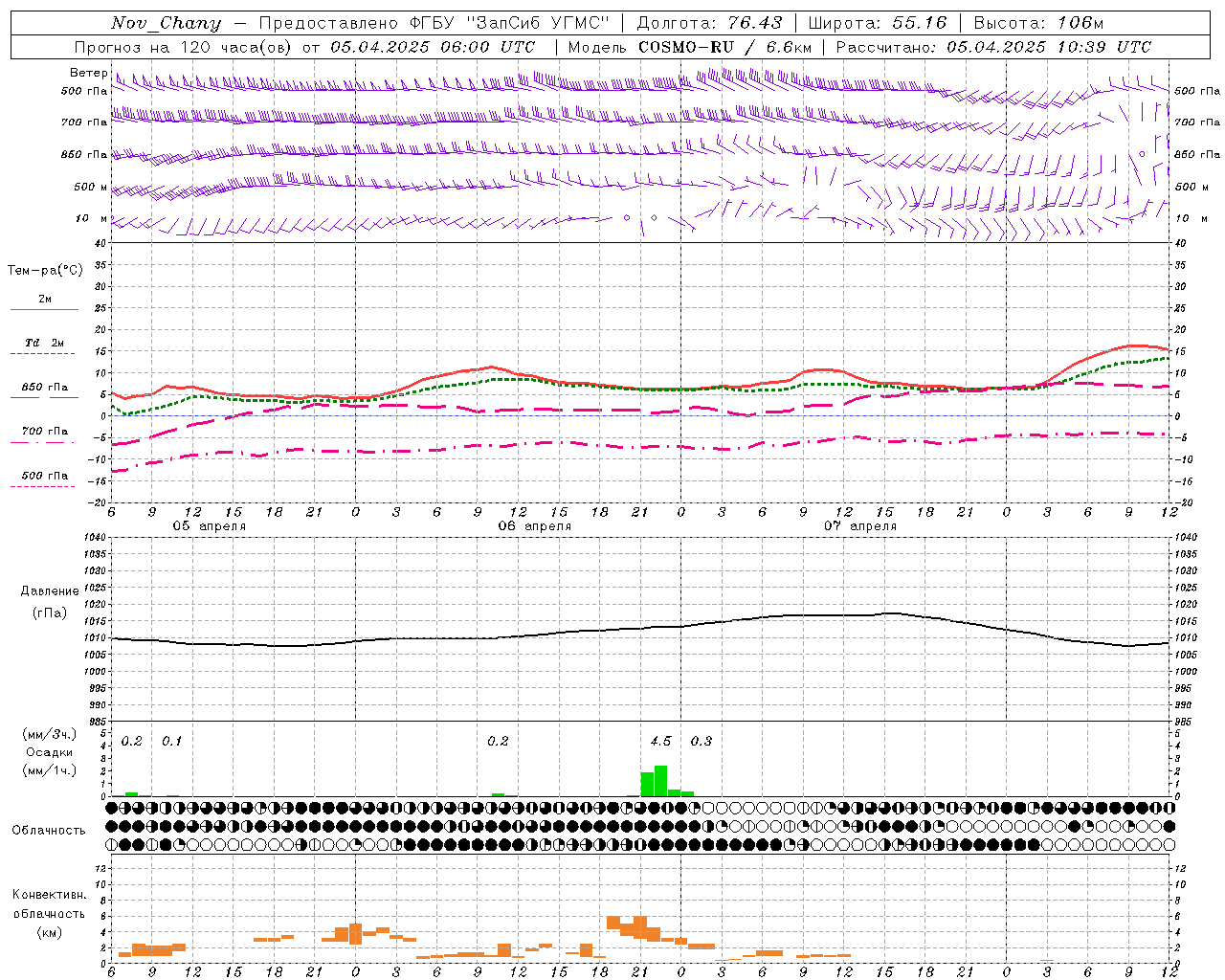Click the 'Облачность' cloudiness label
Screen dimensions: 1225x980
point(49,831)
